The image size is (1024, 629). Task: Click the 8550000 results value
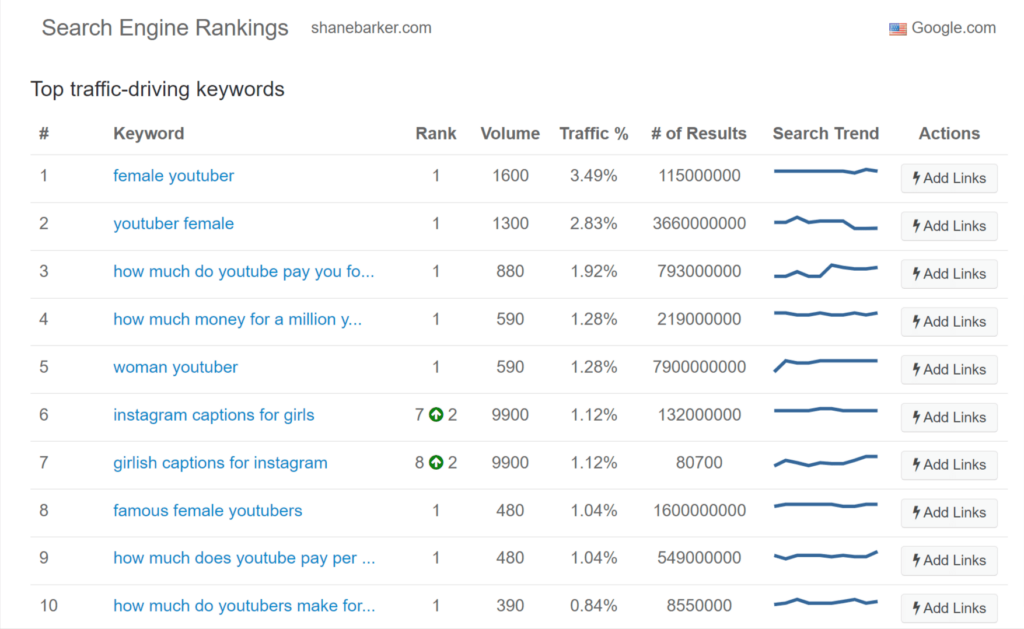click(x=699, y=605)
